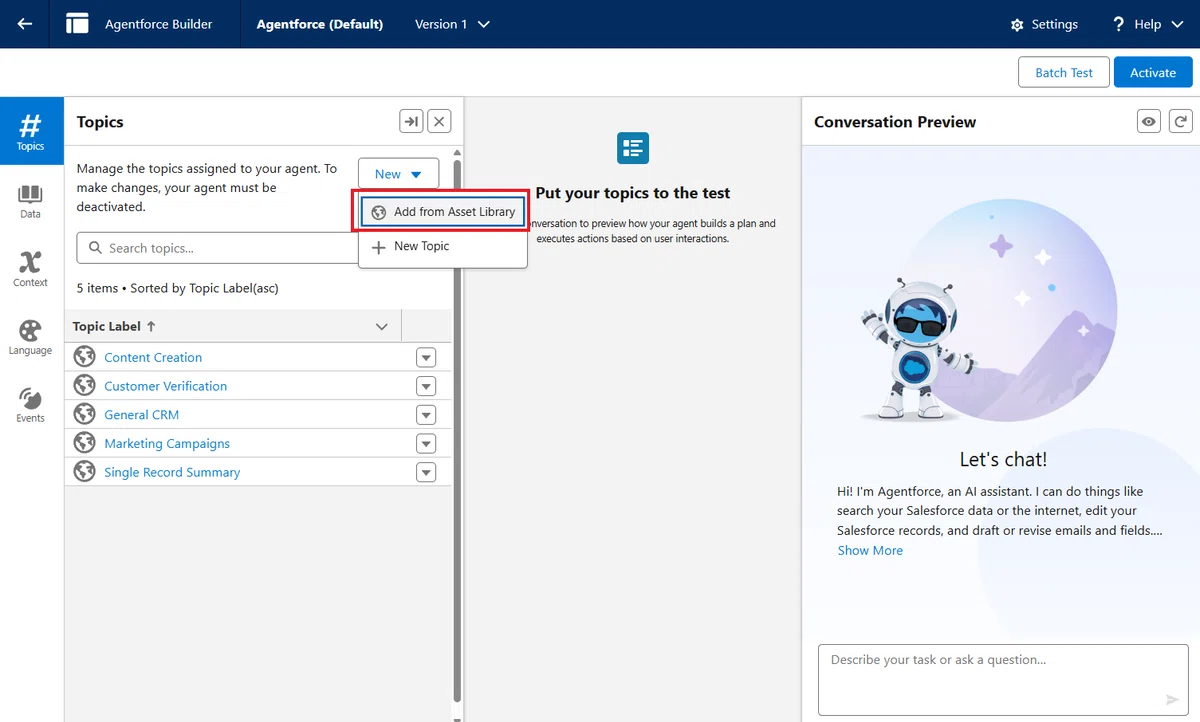The height and width of the screenshot is (722, 1200).
Task: Open the Customer Verification topic
Action: [x=165, y=386]
